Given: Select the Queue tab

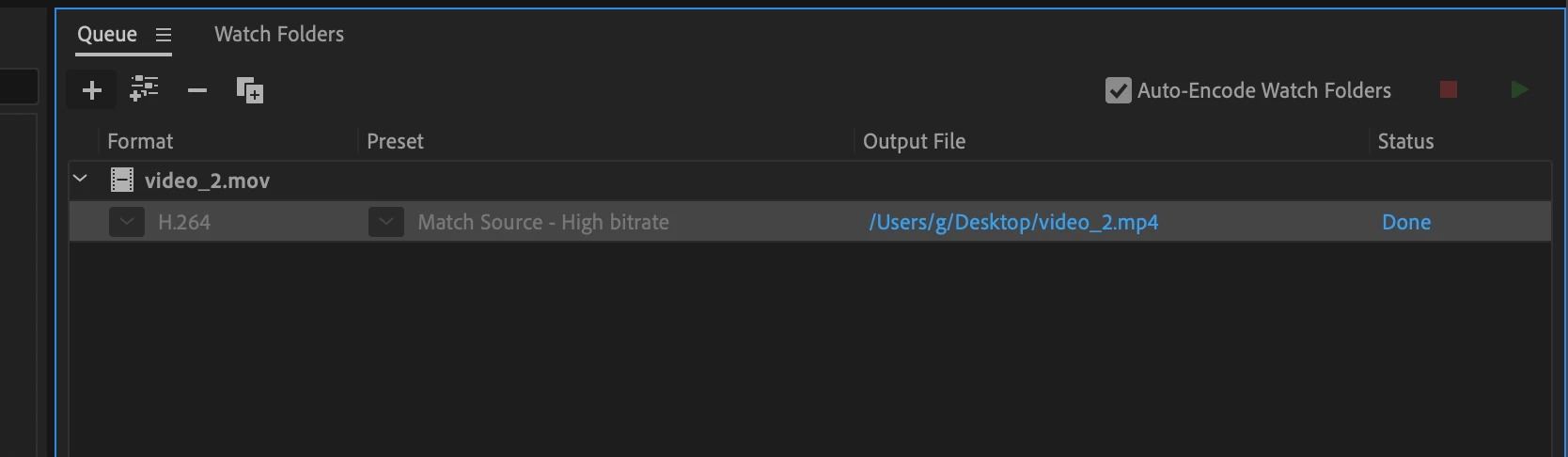Looking at the screenshot, I should (x=107, y=34).
